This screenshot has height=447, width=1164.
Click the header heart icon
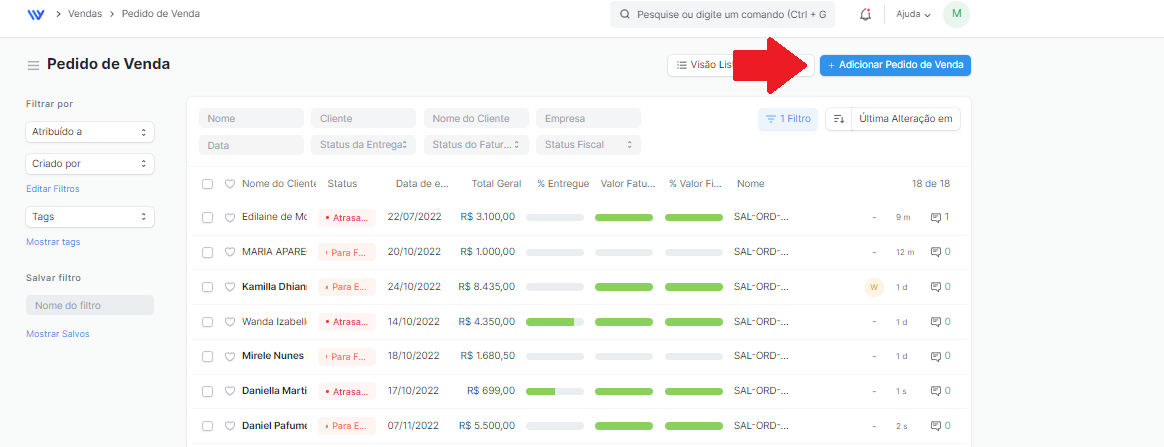point(229,184)
